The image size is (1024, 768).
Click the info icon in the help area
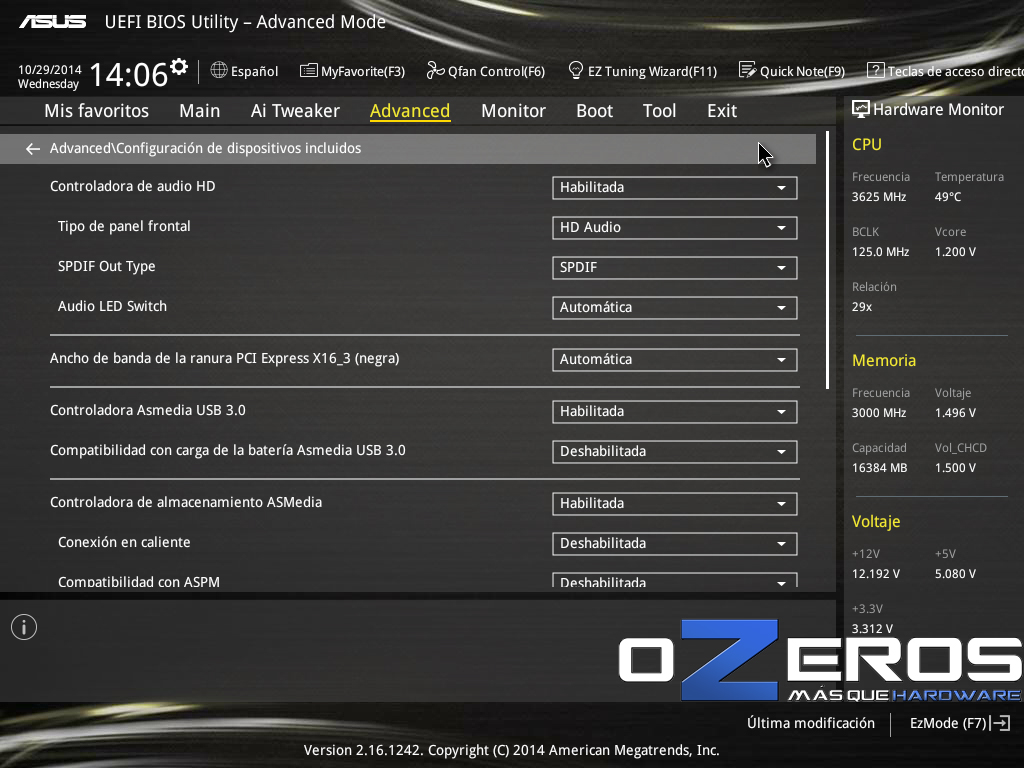coord(24,627)
